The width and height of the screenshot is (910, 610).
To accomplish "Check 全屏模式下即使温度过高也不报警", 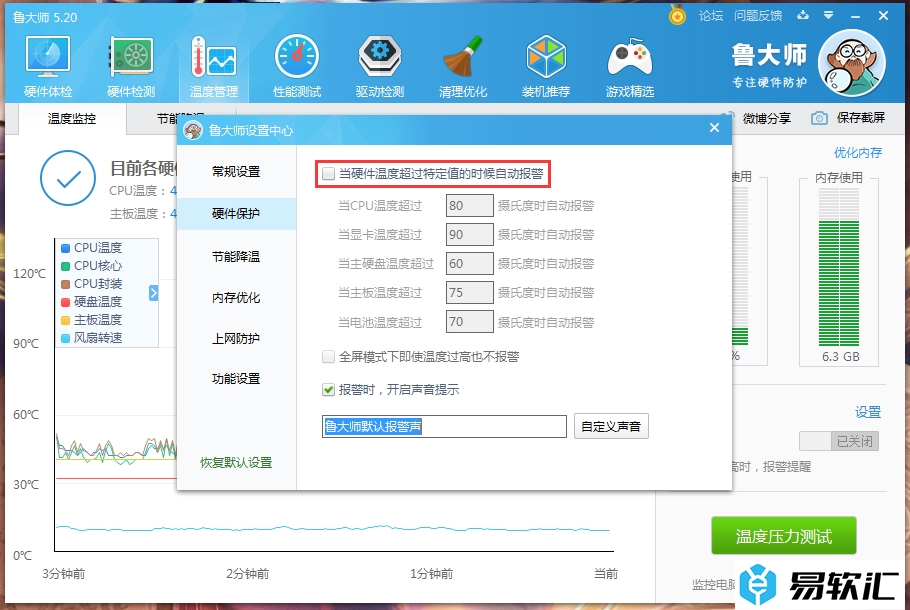I will click(x=328, y=356).
